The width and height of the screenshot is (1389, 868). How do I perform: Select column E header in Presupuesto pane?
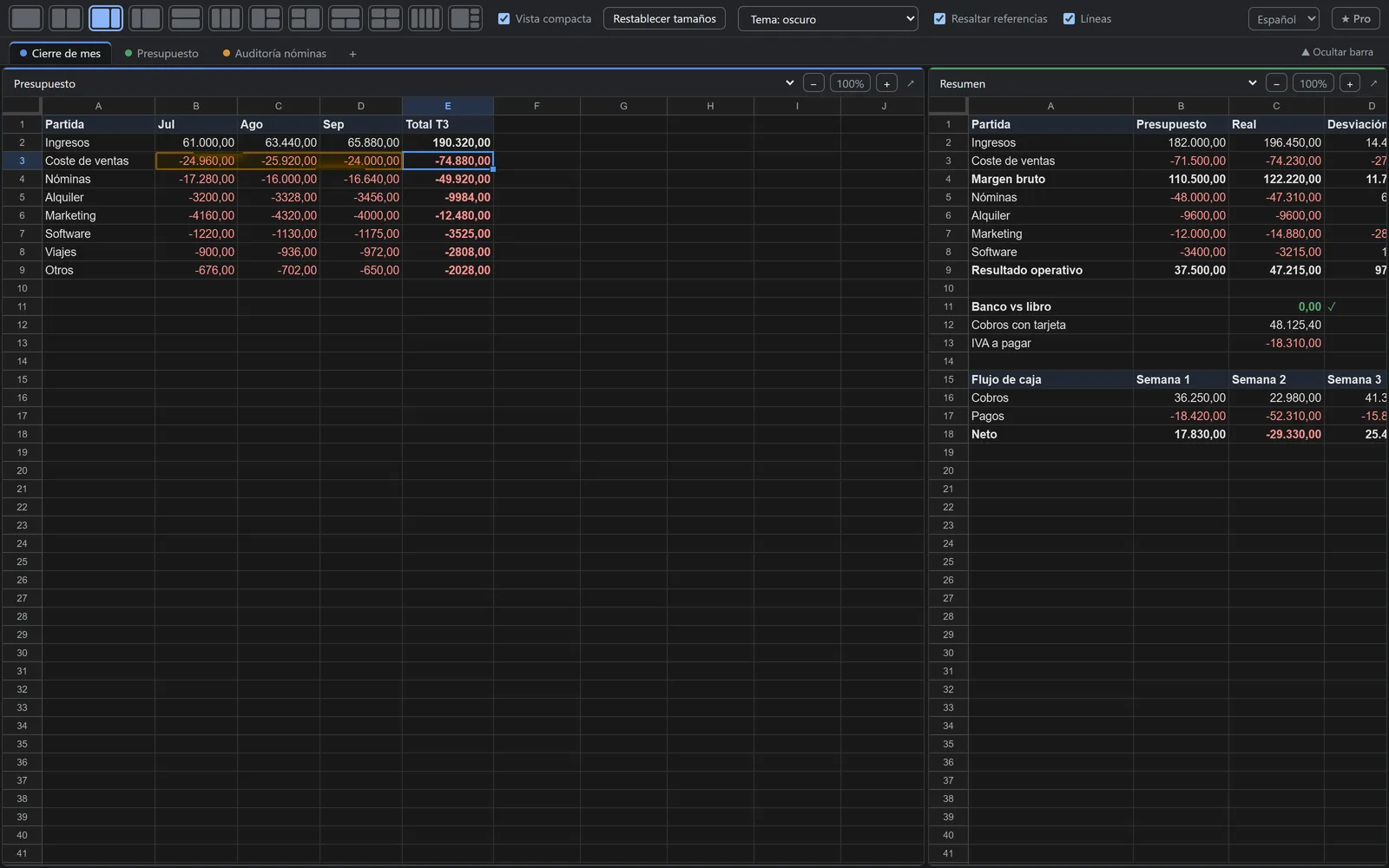tap(448, 106)
